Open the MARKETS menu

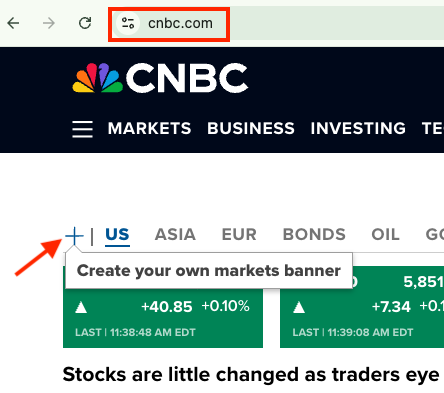coord(149,128)
